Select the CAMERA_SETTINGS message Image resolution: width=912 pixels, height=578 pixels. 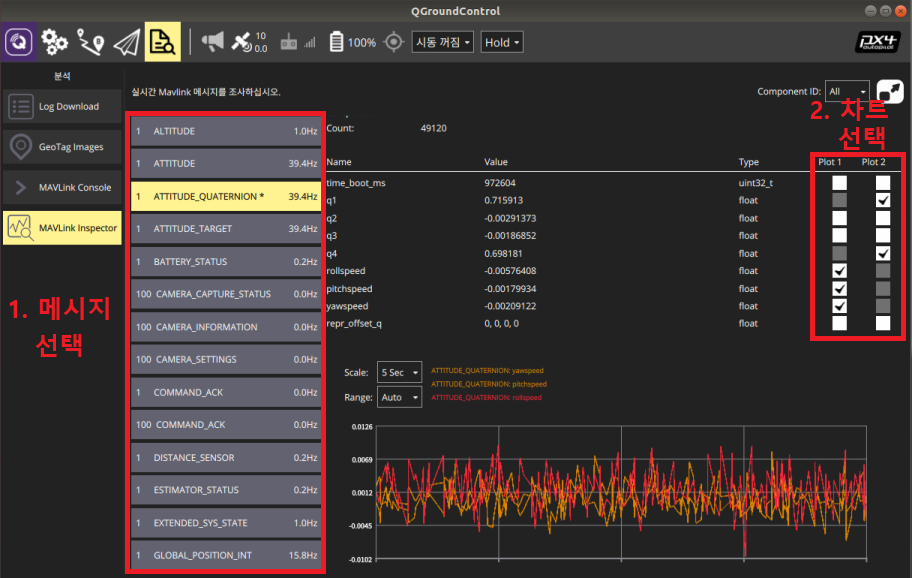[x=226, y=359]
